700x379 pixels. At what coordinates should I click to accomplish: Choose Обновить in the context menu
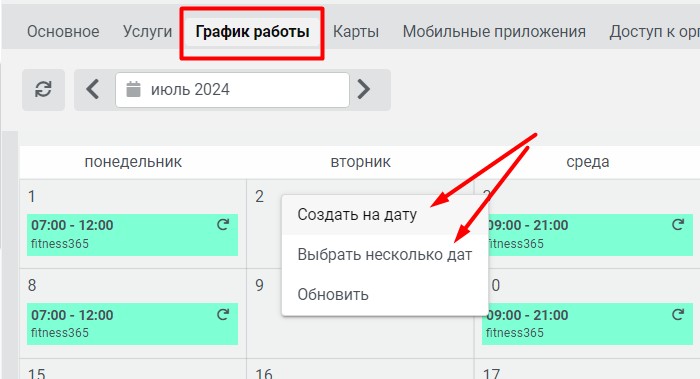[x=385, y=295]
